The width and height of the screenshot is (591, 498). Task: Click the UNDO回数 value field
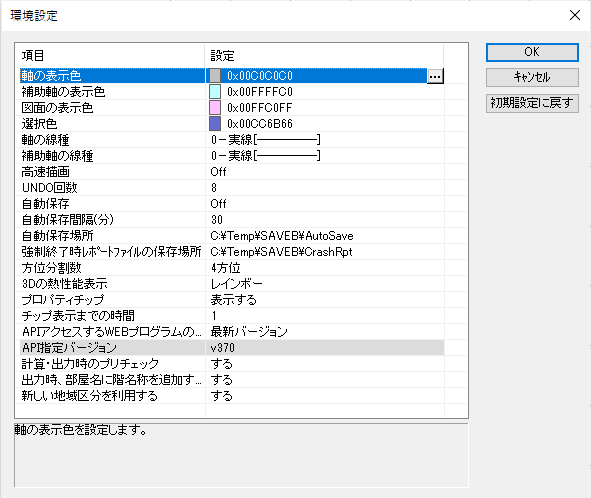pyautogui.click(x=325, y=188)
